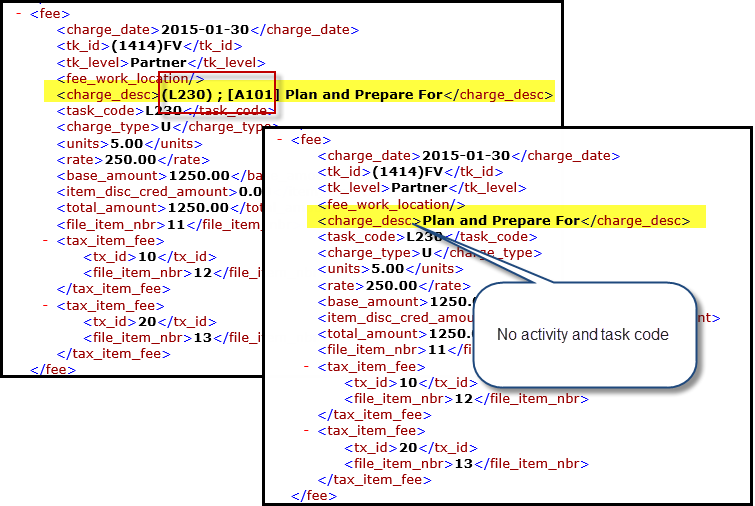Image resolution: width=755 pixels, height=506 pixels.
Task: Click tx_id 20 in the front window
Action: tap(411, 448)
